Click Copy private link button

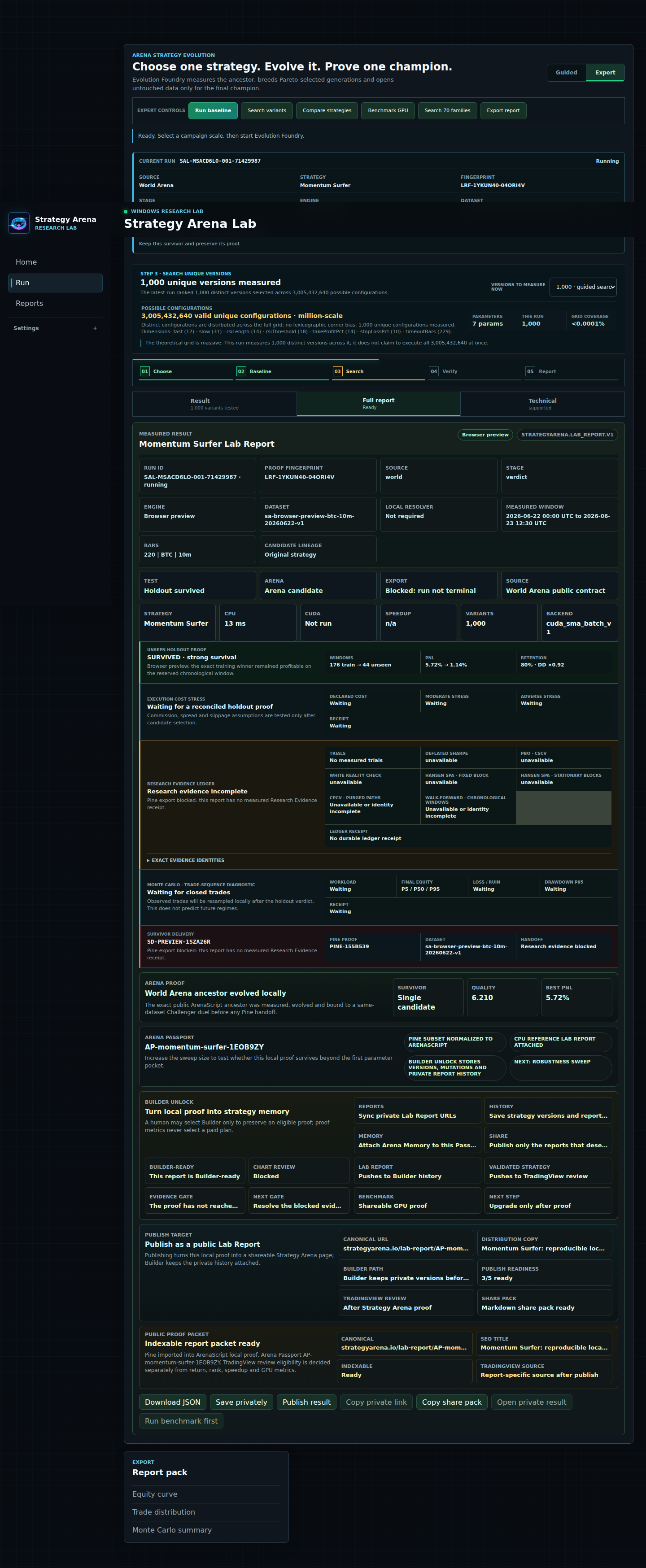coord(376,1402)
